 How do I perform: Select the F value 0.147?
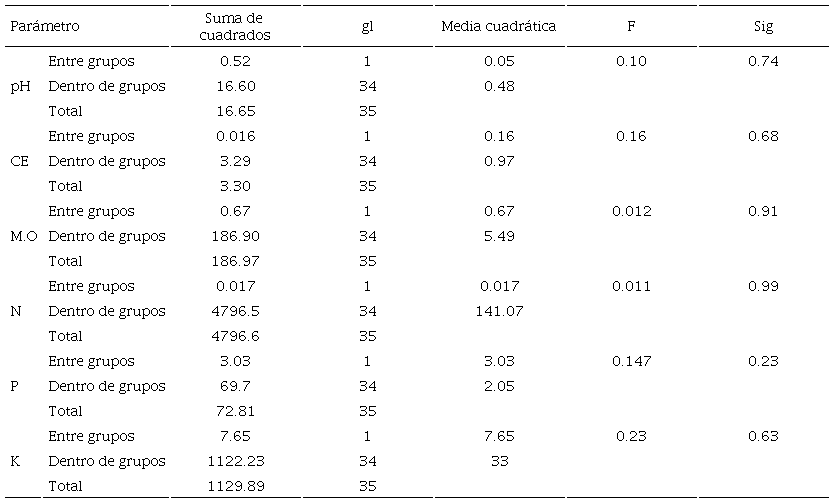click(x=631, y=361)
